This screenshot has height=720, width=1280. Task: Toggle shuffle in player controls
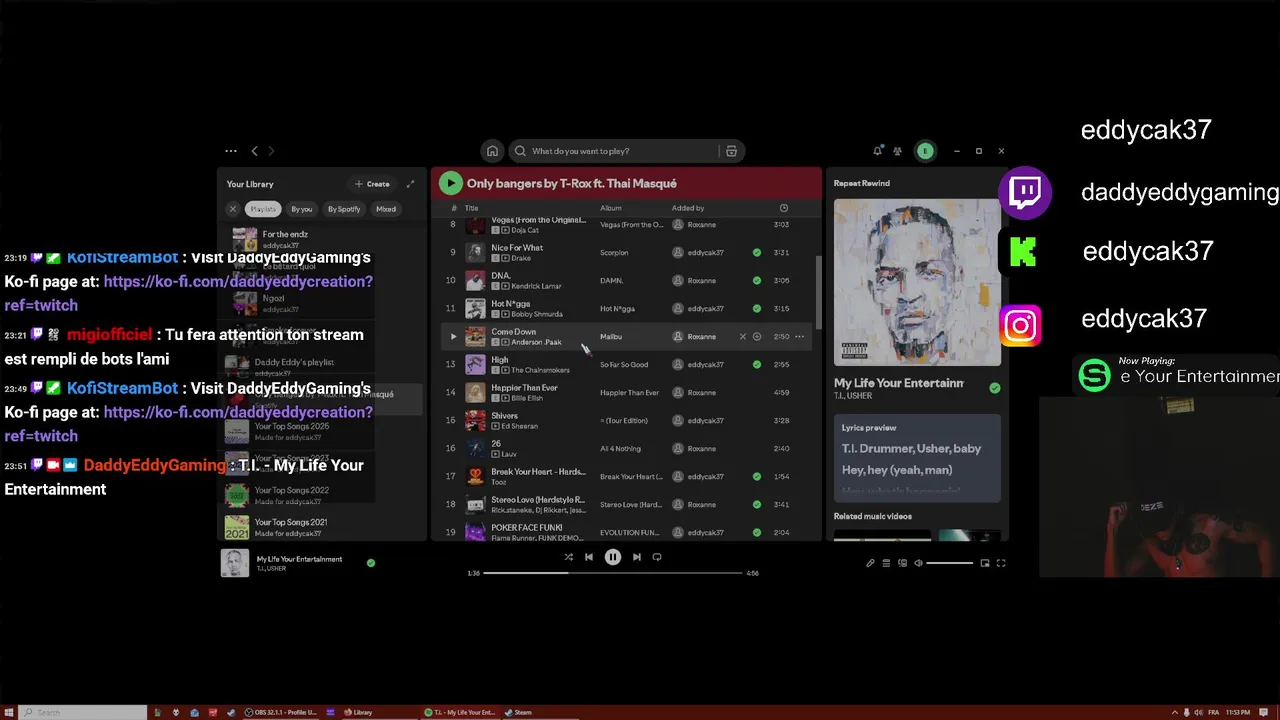(568, 557)
